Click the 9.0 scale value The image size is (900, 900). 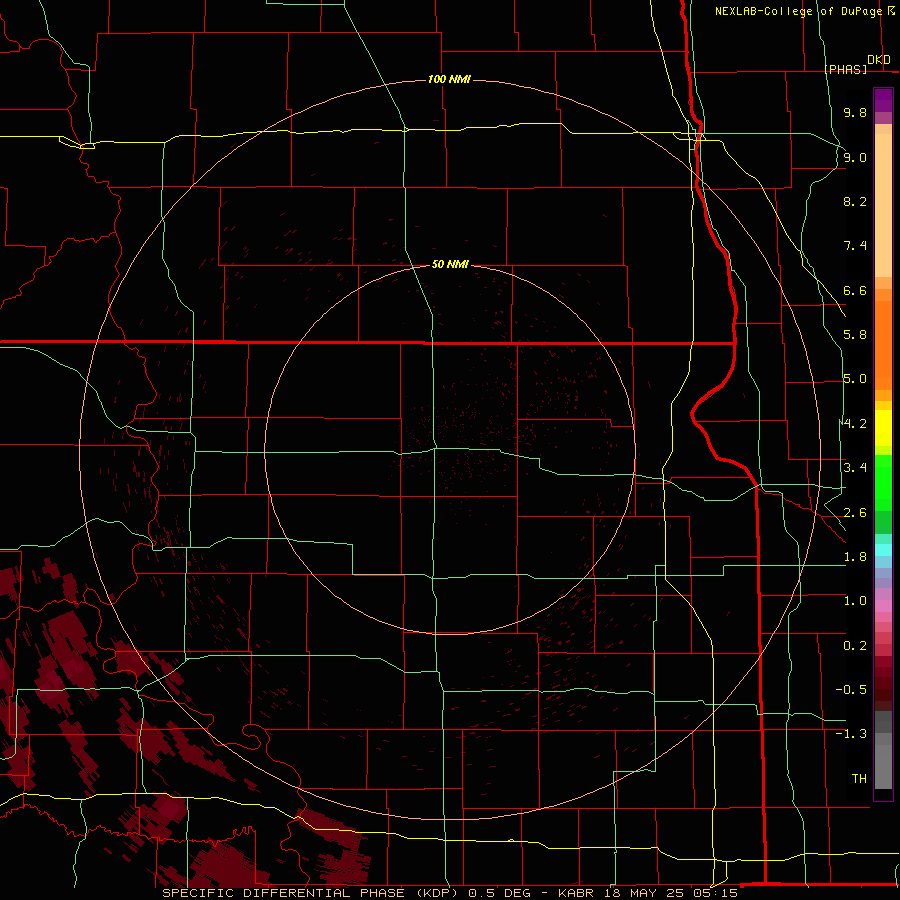click(855, 157)
